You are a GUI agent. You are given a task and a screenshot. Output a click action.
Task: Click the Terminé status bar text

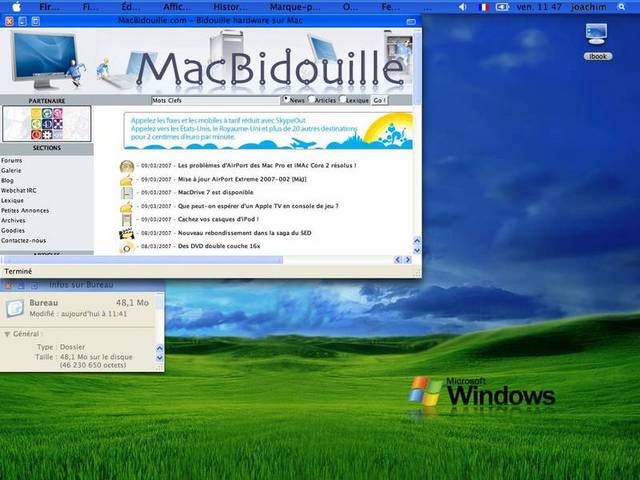[x=18, y=271]
